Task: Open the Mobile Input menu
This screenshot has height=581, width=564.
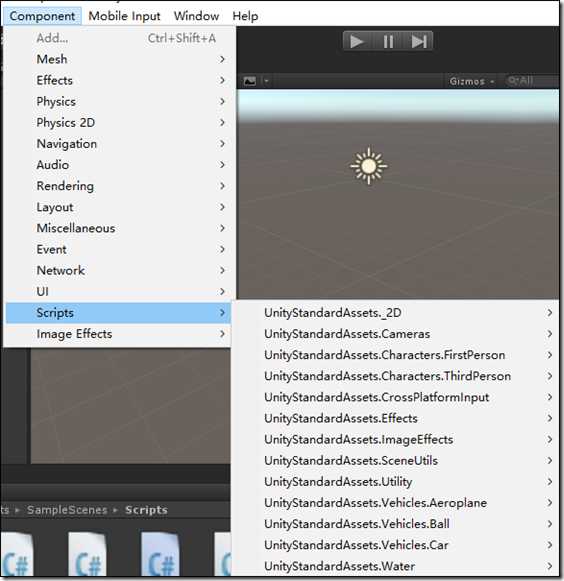Action: point(124,16)
